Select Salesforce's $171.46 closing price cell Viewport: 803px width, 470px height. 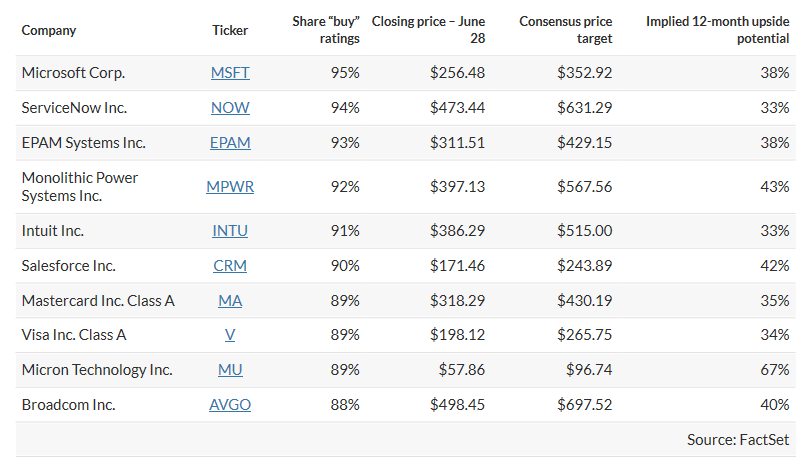[457, 266]
